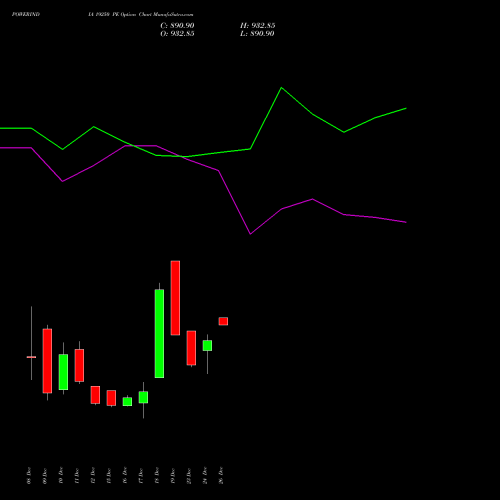Screen dimensions: 500x500
Task: Click the green indicator line's highest peak
Action: (x=281, y=88)
